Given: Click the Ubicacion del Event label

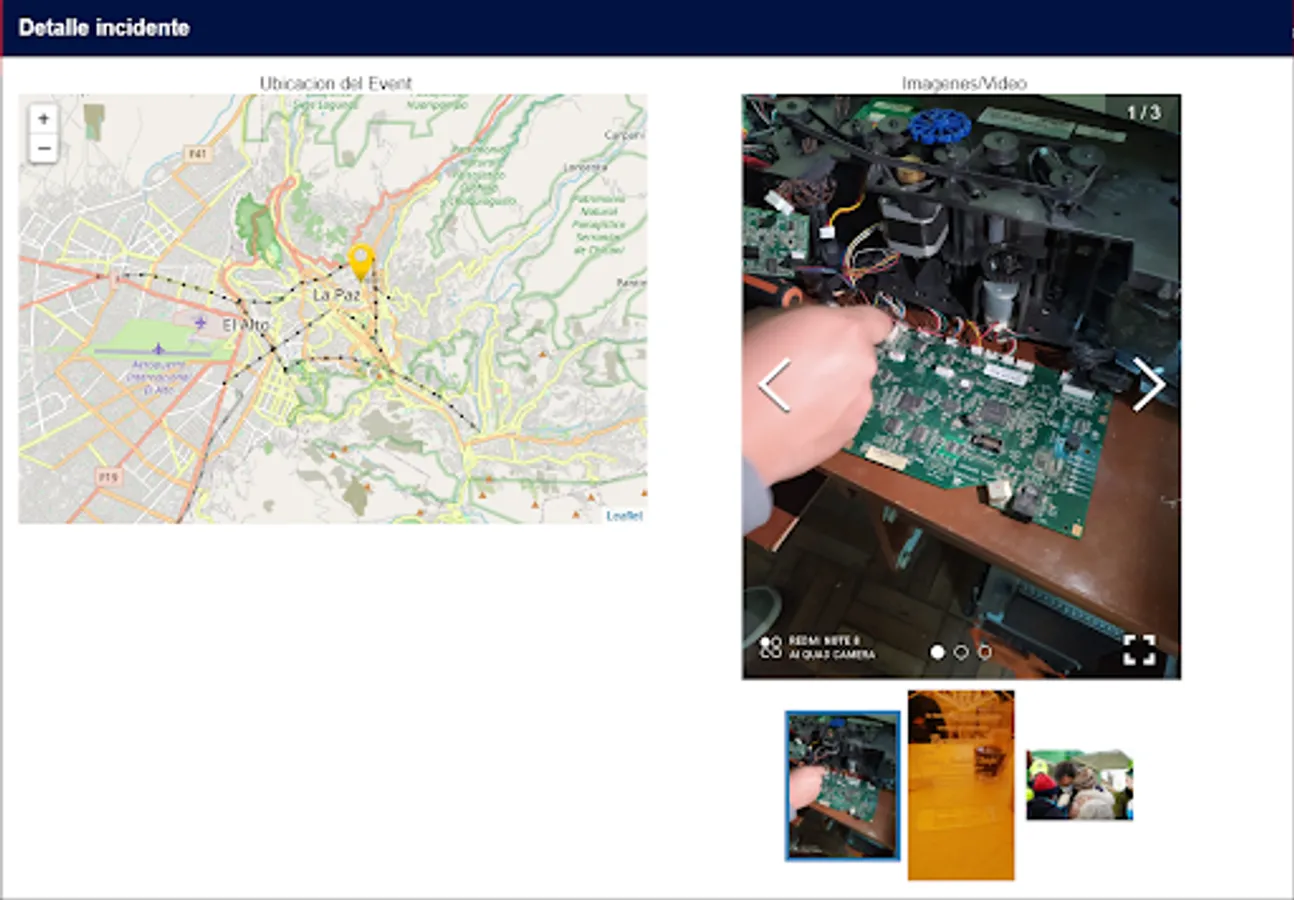Looking at the screenshot, I should pos(334,83).
